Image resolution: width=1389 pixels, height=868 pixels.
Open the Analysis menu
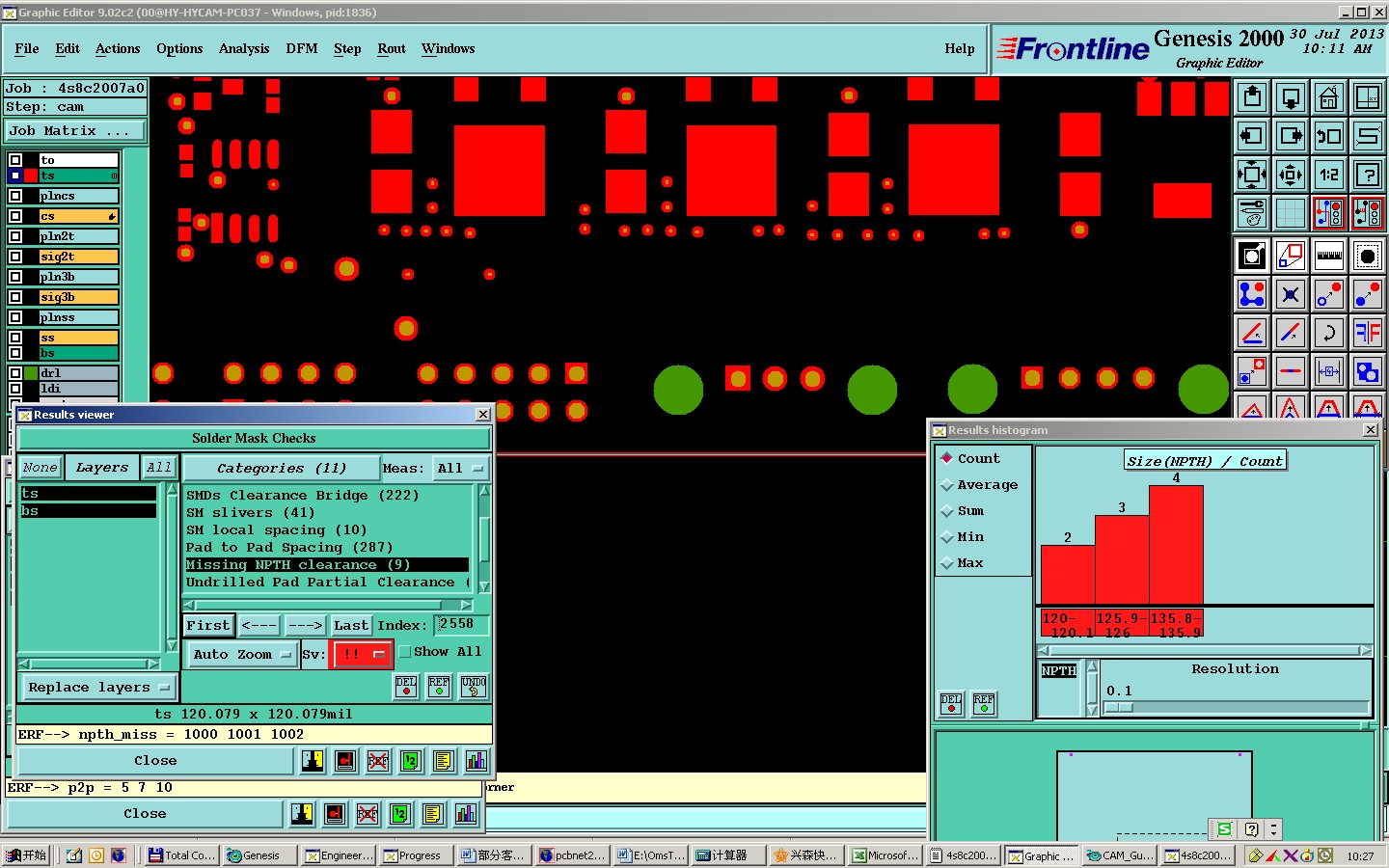point(244,48)
